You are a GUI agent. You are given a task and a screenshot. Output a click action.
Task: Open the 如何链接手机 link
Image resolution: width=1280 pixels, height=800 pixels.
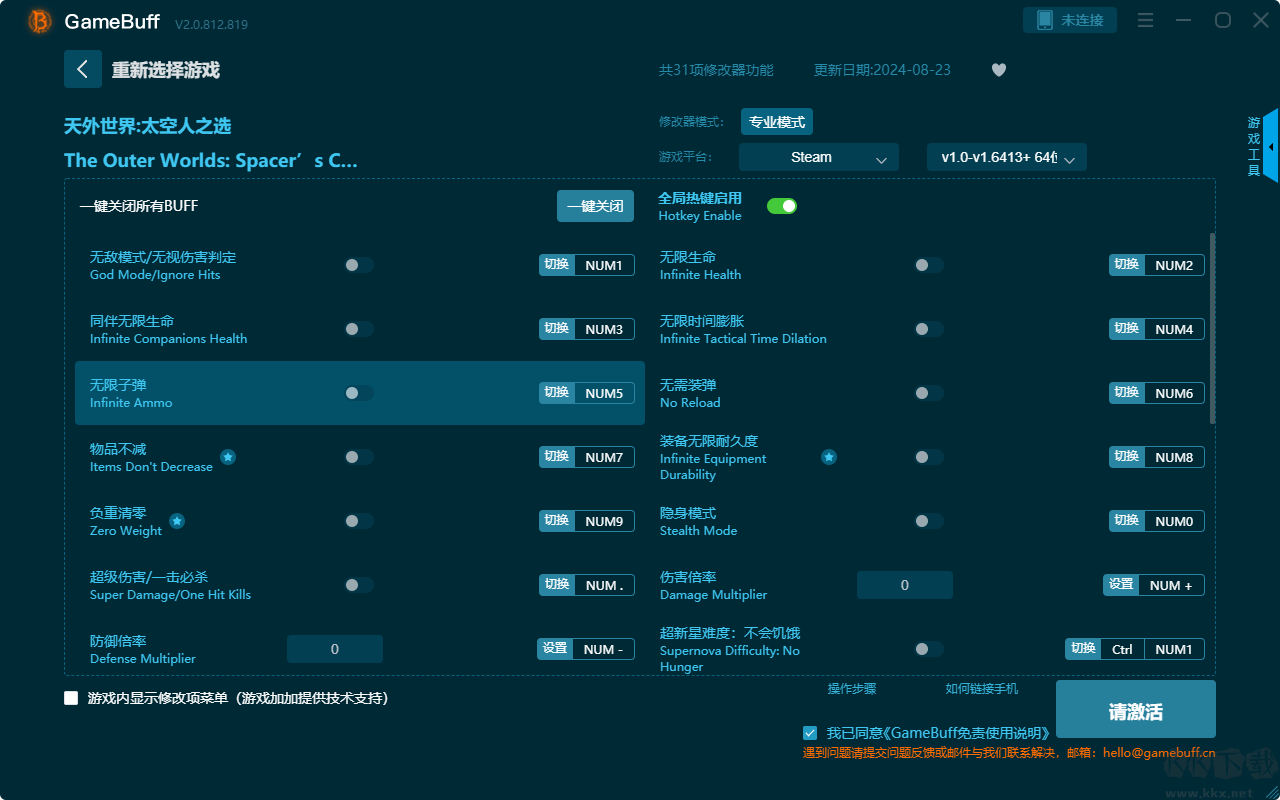[982, 688]
